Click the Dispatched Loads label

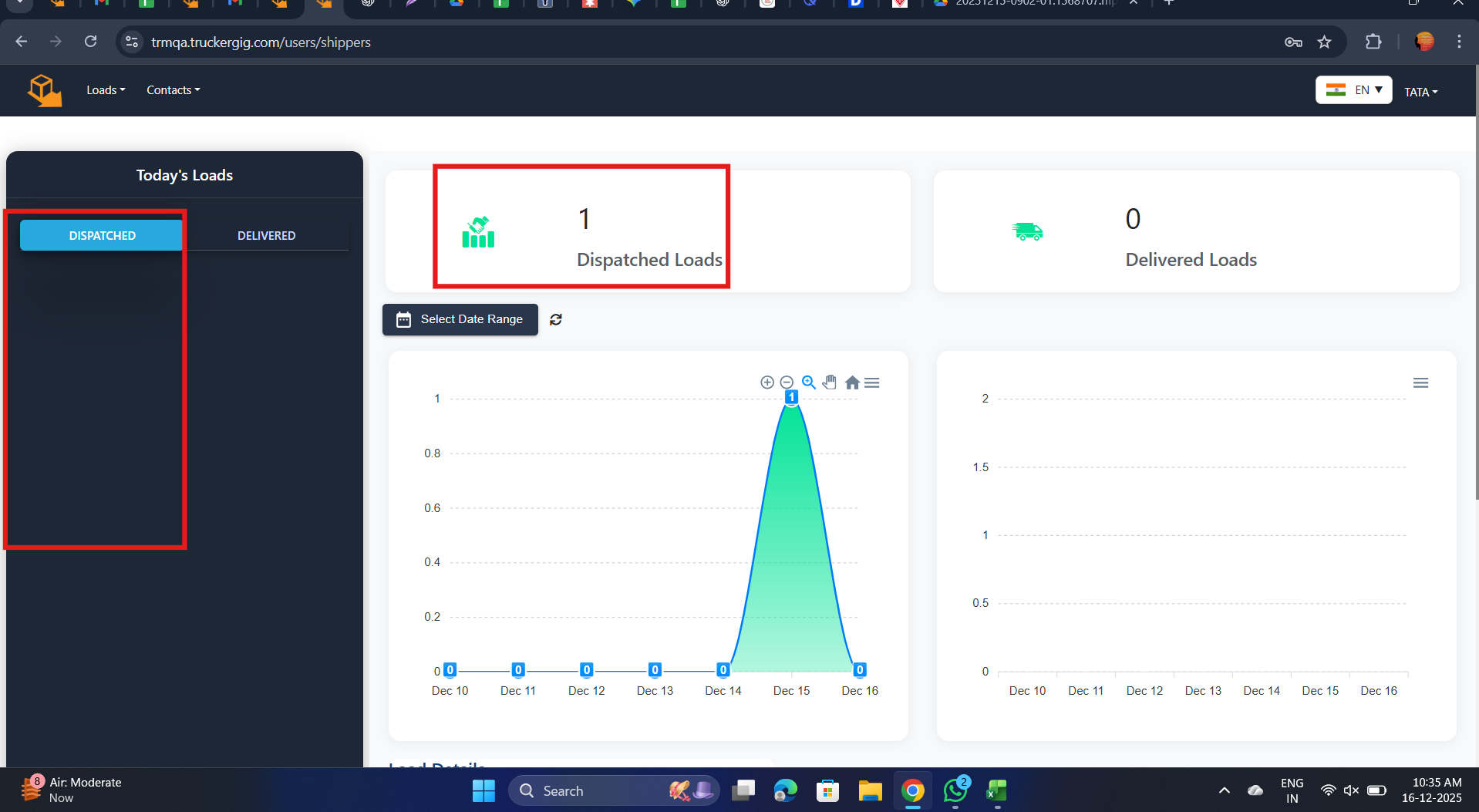[649, 260]
